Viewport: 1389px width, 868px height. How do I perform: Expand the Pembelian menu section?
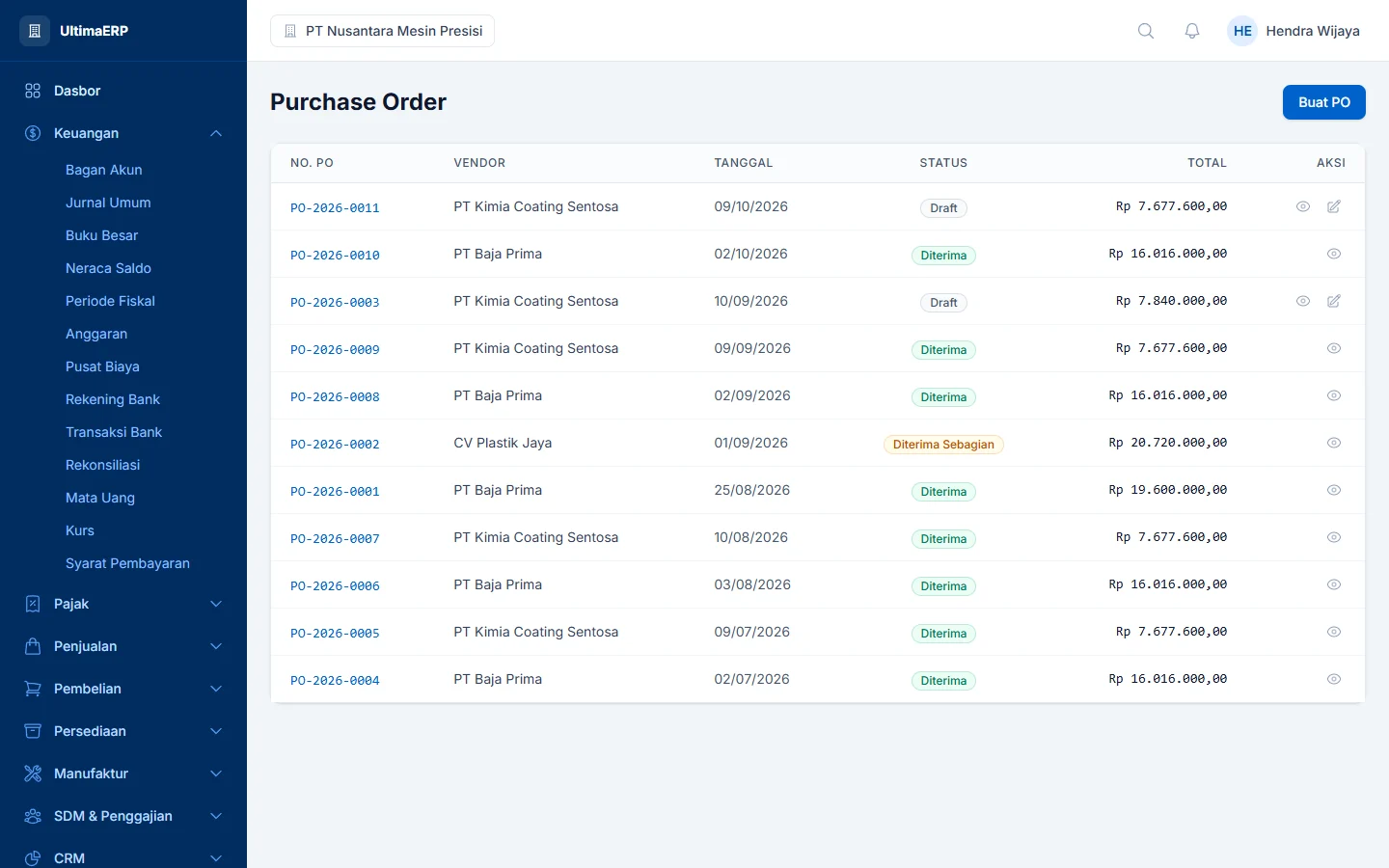tap(123, 689)
